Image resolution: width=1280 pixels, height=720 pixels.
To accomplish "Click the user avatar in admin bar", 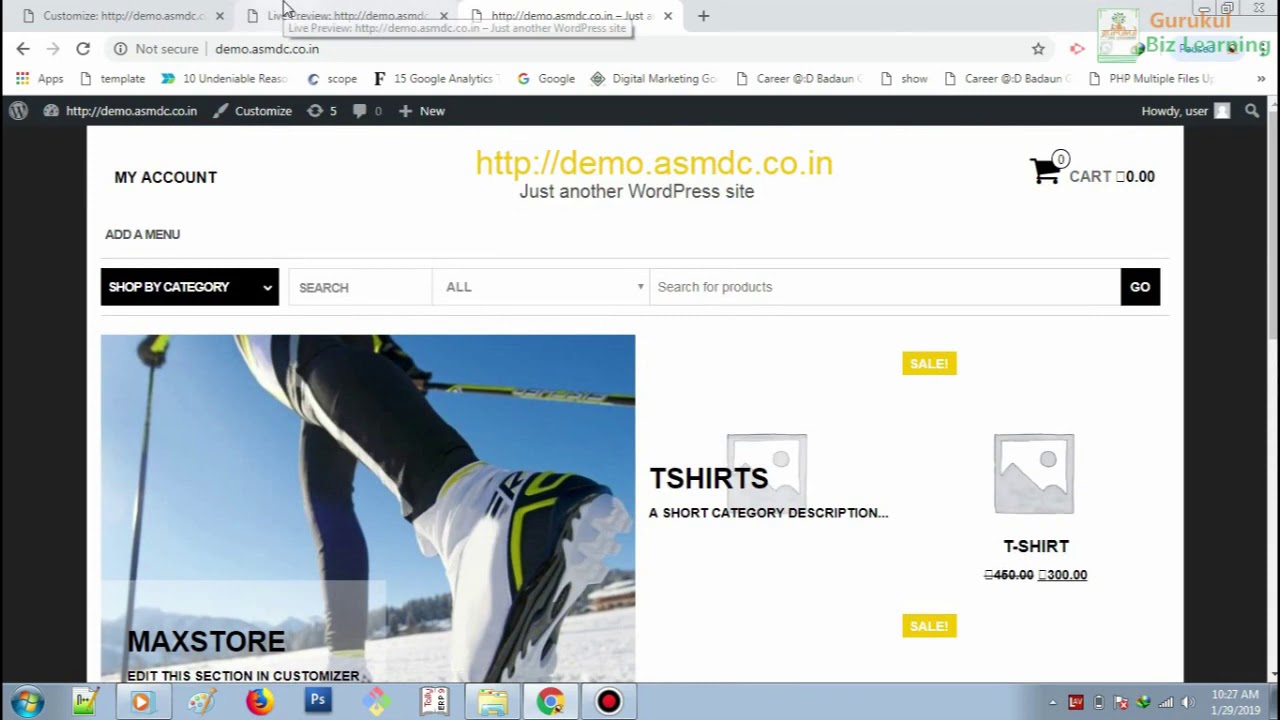I will (1222, 111).
